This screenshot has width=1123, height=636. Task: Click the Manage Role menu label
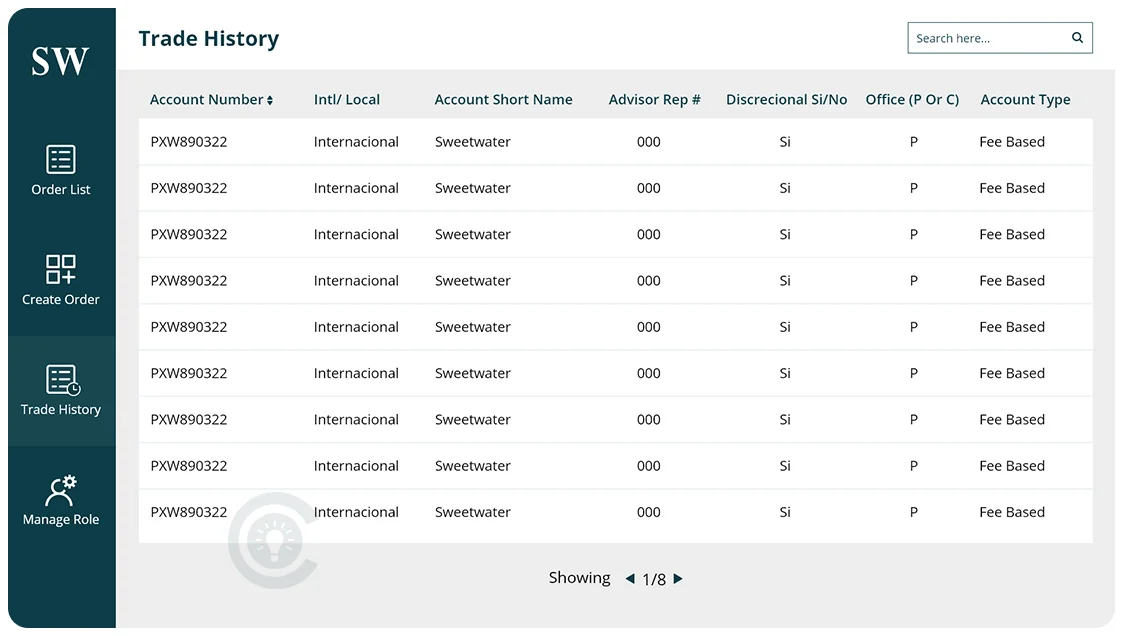coord(61,520)
